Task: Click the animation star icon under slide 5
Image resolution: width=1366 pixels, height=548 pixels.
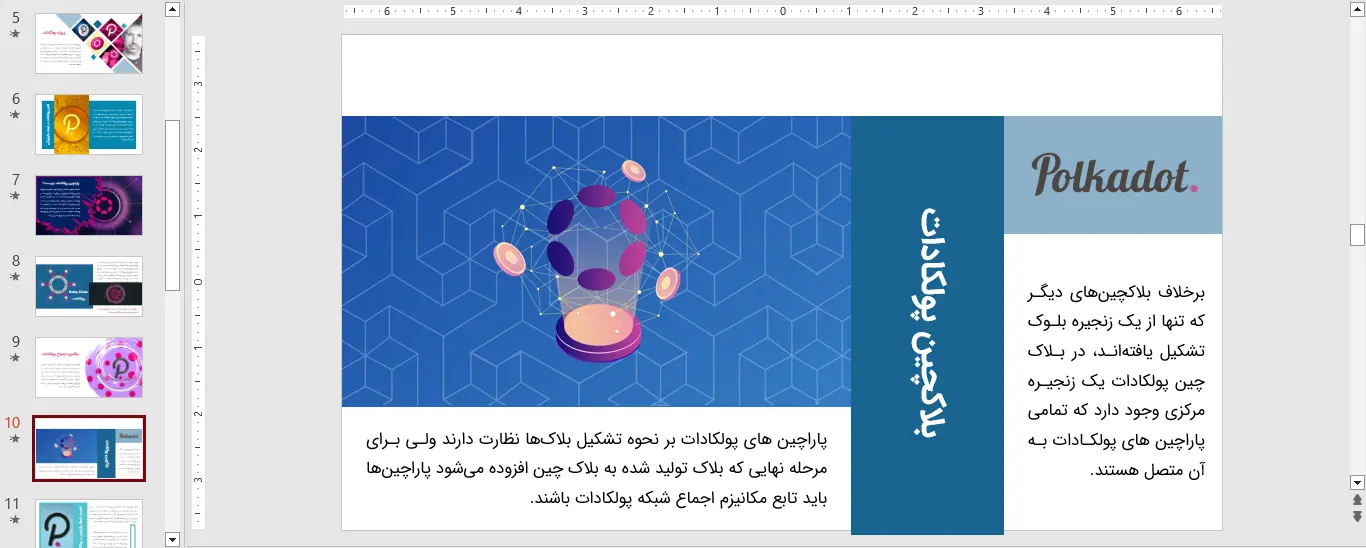Action: tap(15, 33)
